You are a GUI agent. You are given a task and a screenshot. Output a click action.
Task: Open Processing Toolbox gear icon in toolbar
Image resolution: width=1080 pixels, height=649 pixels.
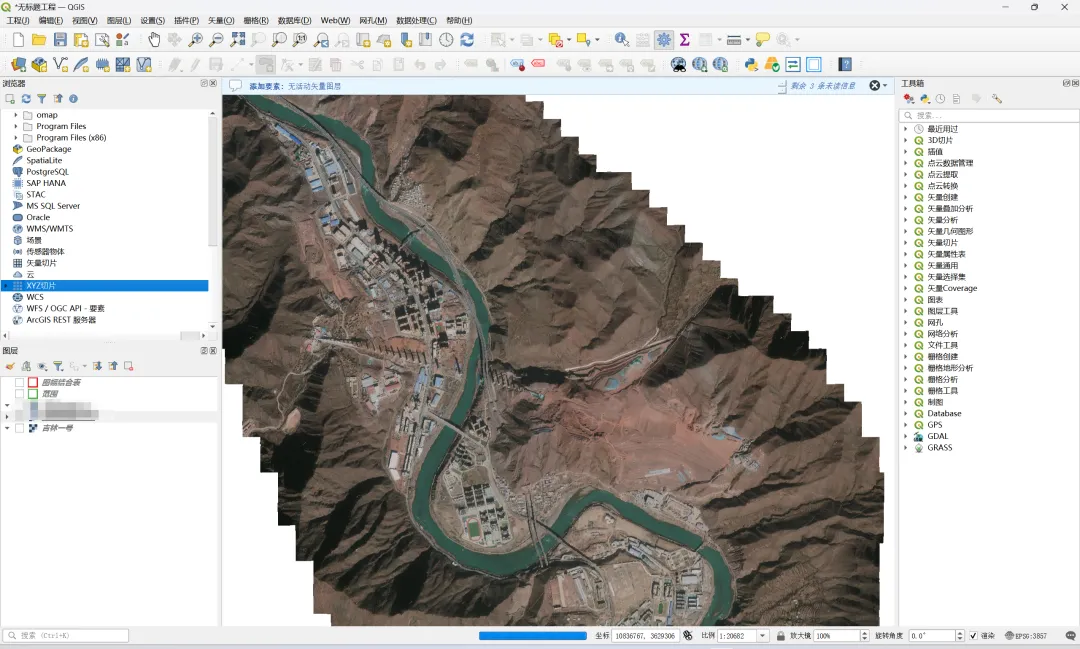(x=664, y=40)
